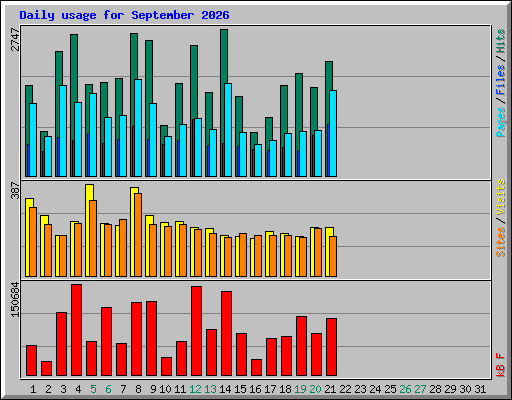Click day 4 on the x-axis
512x400 pixels.
[x=78, y=389]
